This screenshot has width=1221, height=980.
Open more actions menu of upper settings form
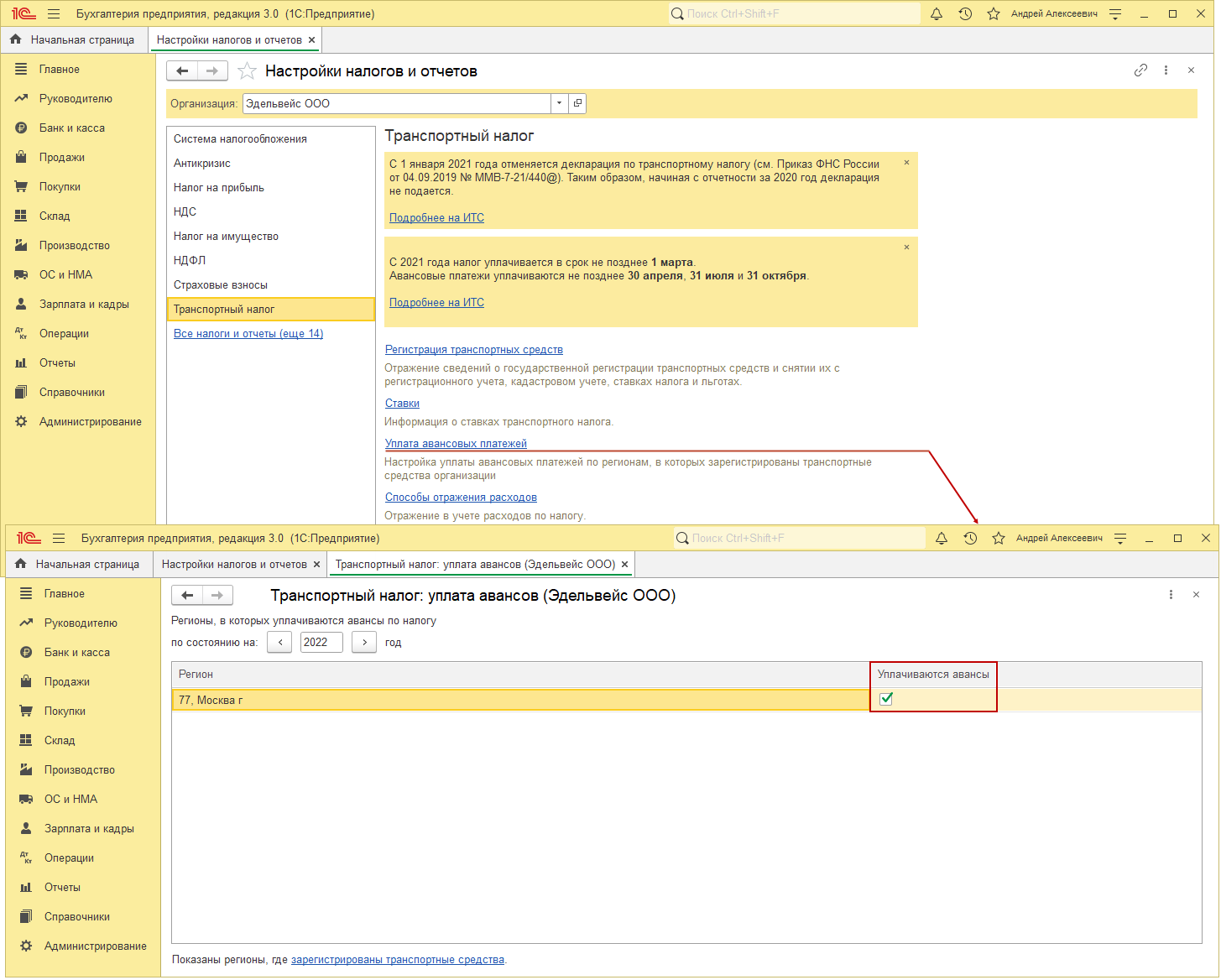[x=1166, y=70]
